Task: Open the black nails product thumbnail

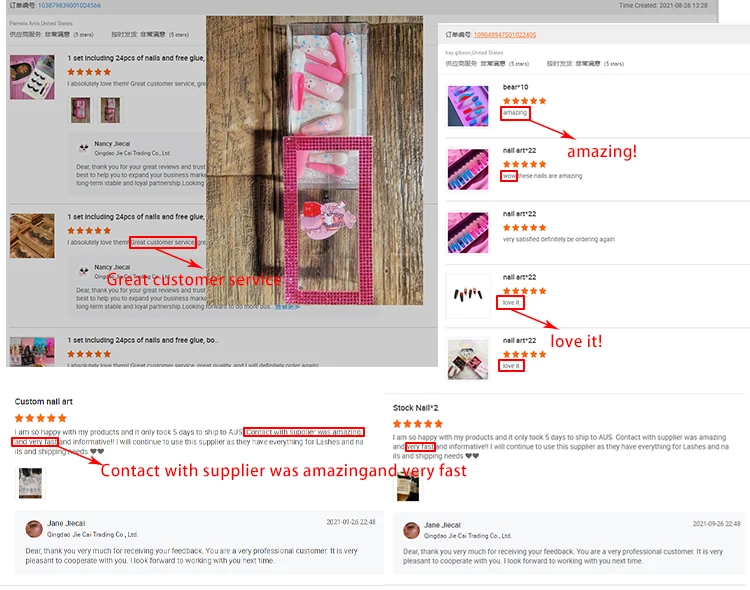Action: coord(468,296)
